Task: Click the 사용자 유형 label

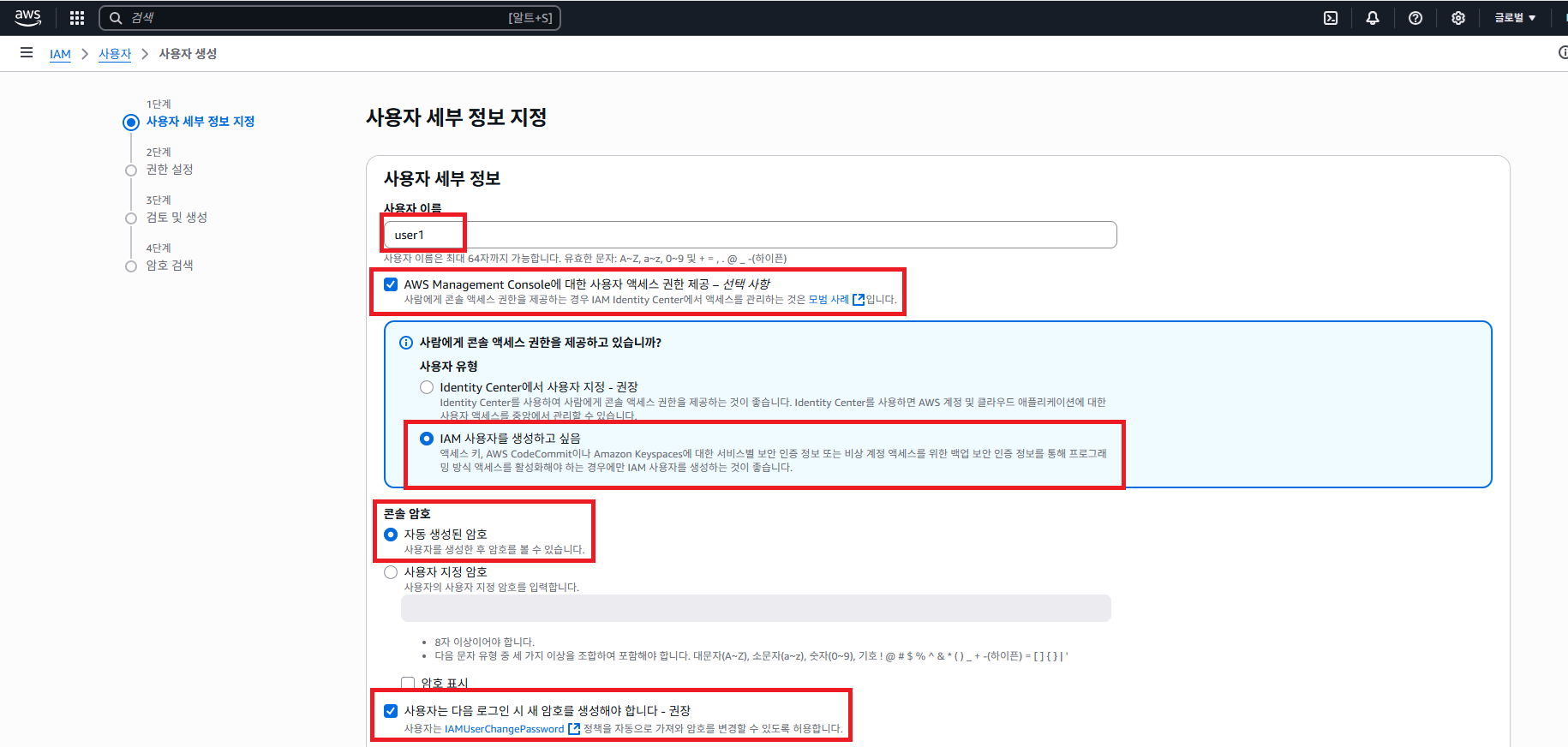Action: point(449,367)
